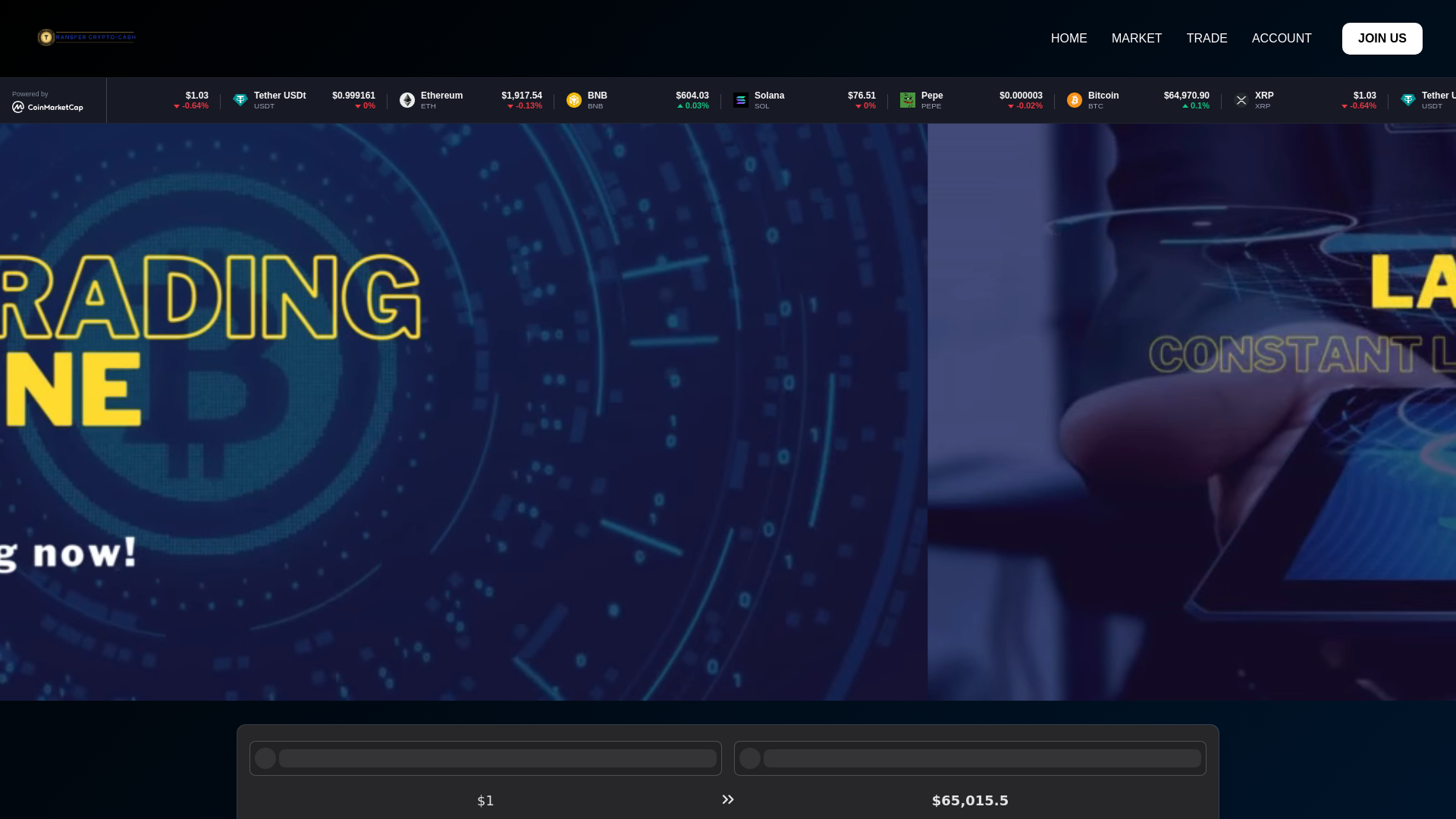Select the Ethereum coin icon
This screenshot has width=1456, height=819.
click(407, 100)
